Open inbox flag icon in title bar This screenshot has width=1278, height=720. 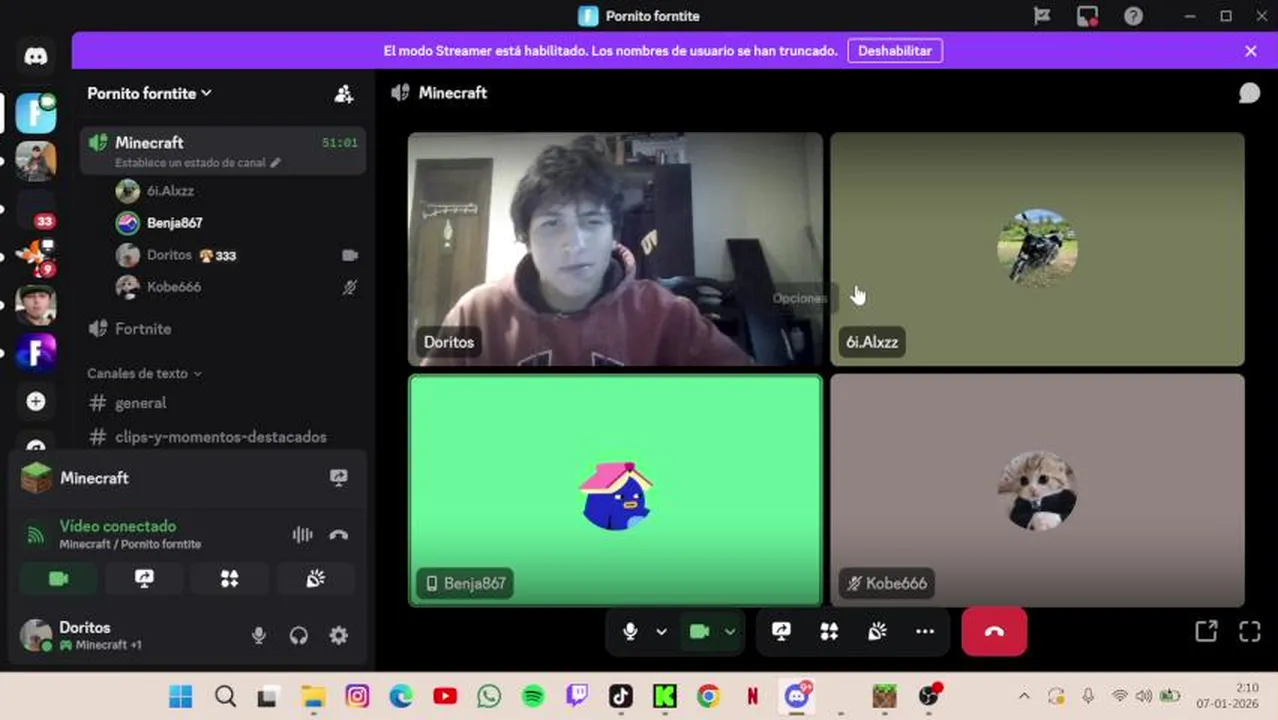click(1041, 16)
